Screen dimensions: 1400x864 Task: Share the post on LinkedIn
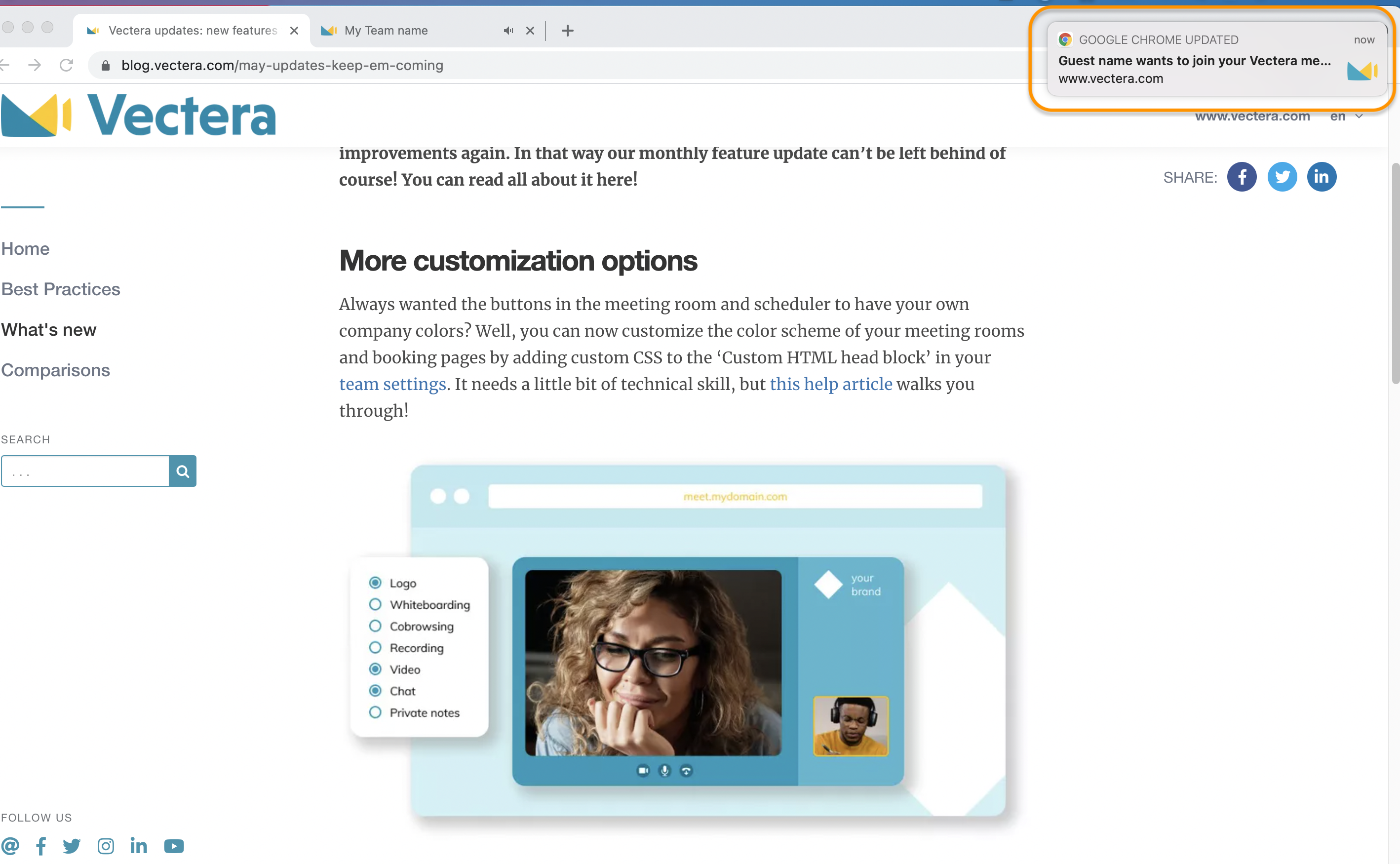[1321, 177]
